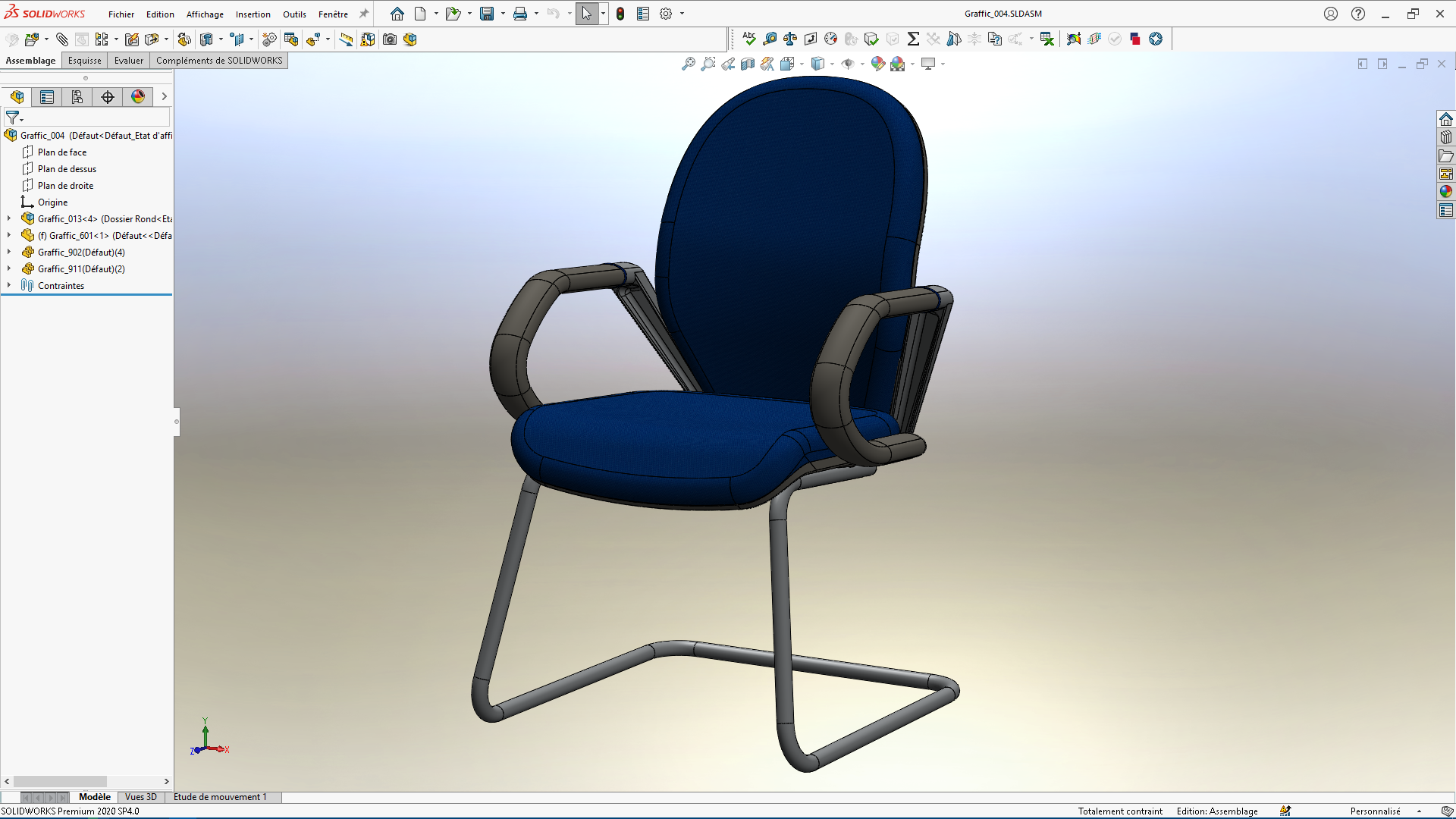Click the Personnalisé units status button
1456x819 pixels.
(1375, 811)
